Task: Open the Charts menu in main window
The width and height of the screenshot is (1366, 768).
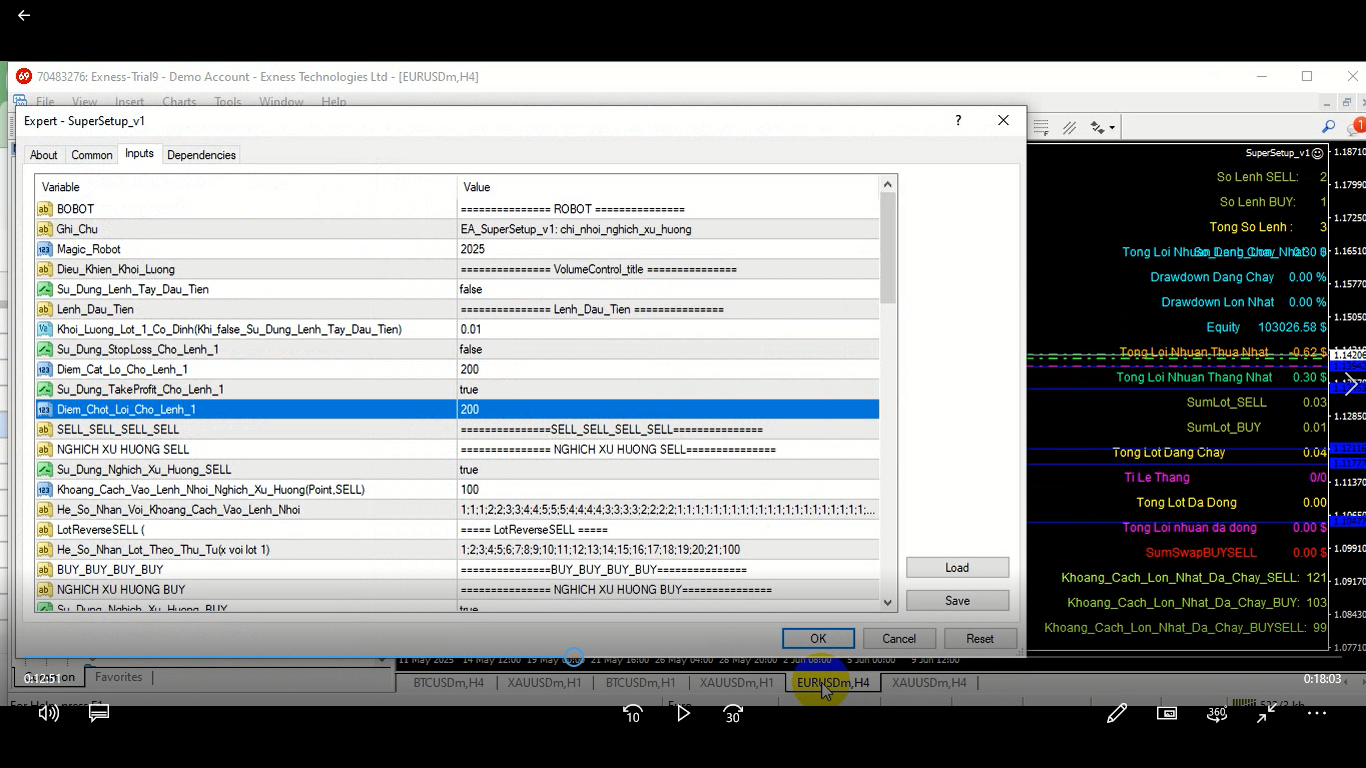Action: point(179,102)
